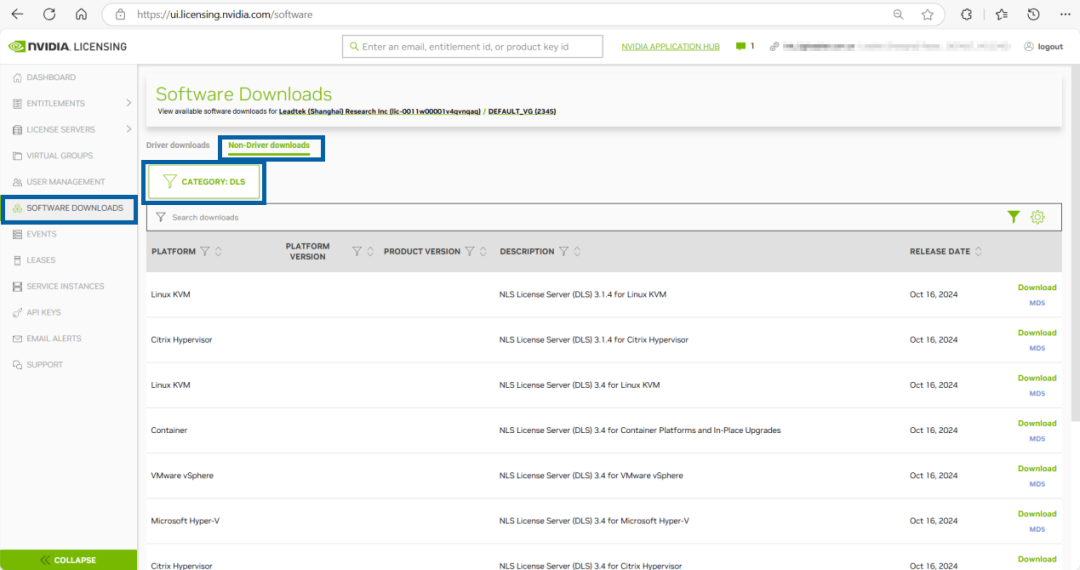Open MD5 for DLS 3.1.4 Citrix Hypervisor

pyautogui.click(x=1037, y=348)
